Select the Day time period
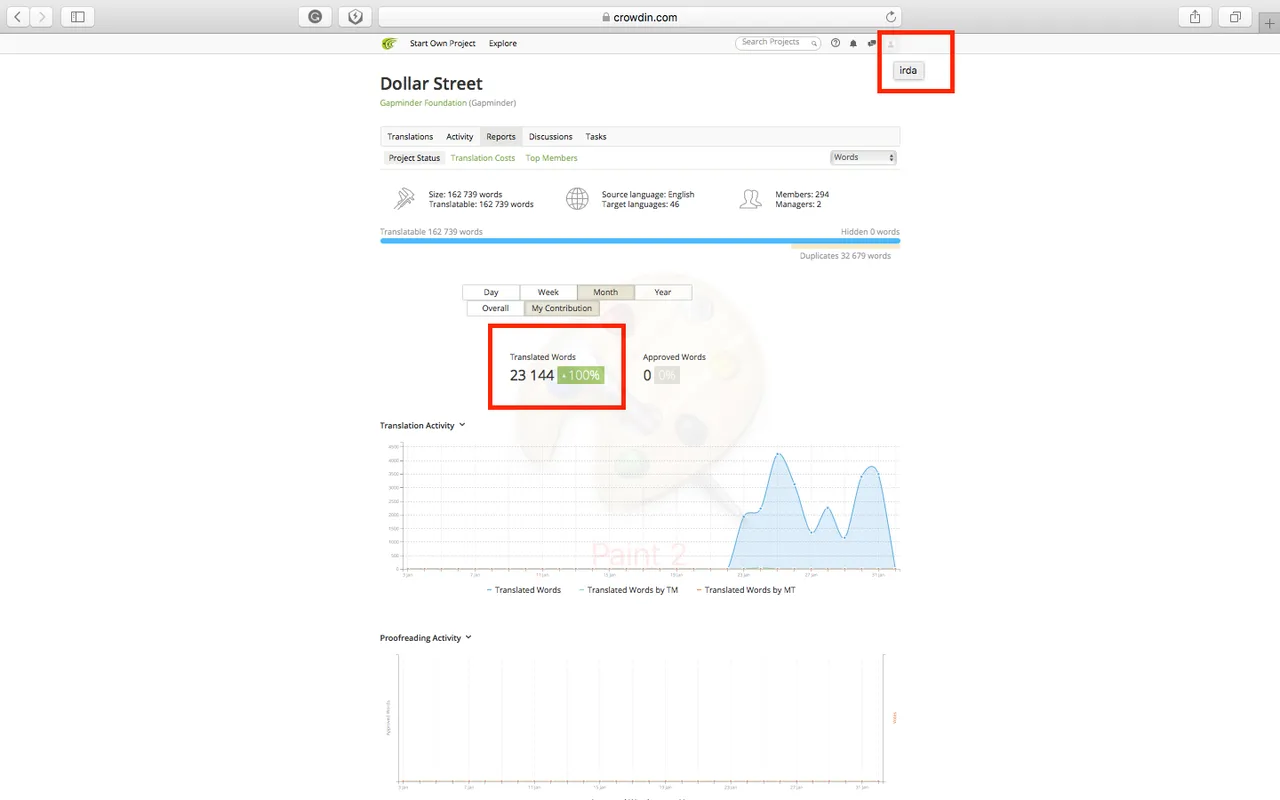Screen dimensions: 1280x800 click(491, 292)
